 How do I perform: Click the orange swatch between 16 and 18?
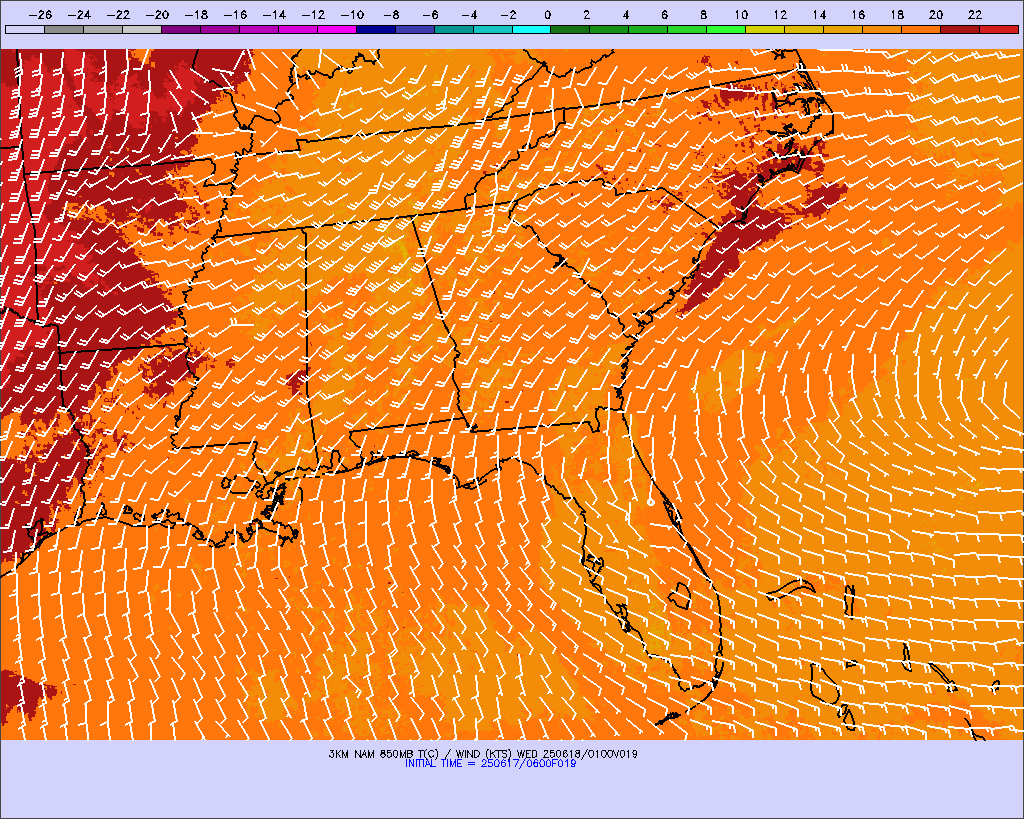point(882,29)
